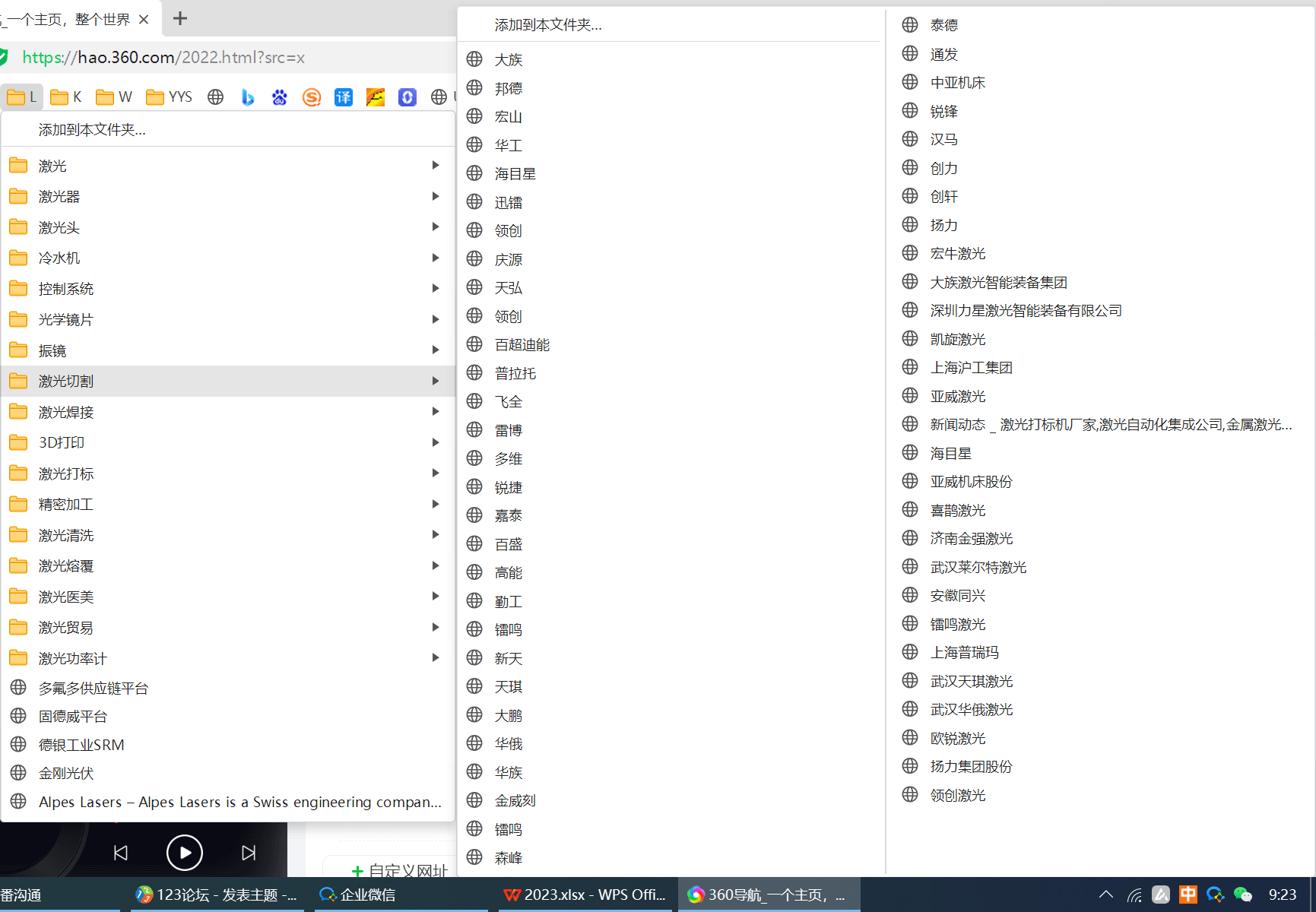Open the Bing bookmark icon
Image resolution: width=1316 pixels, height=912 pixels.
click(248, 97)
